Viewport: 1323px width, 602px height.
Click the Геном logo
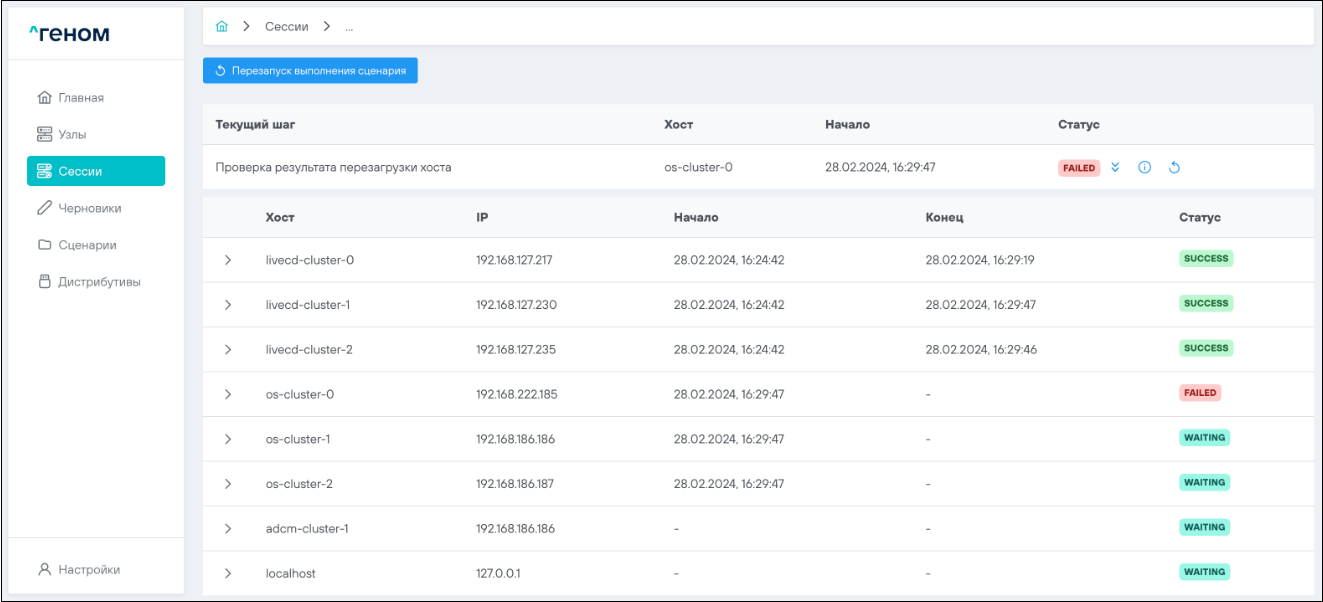[x=69, y=35]
